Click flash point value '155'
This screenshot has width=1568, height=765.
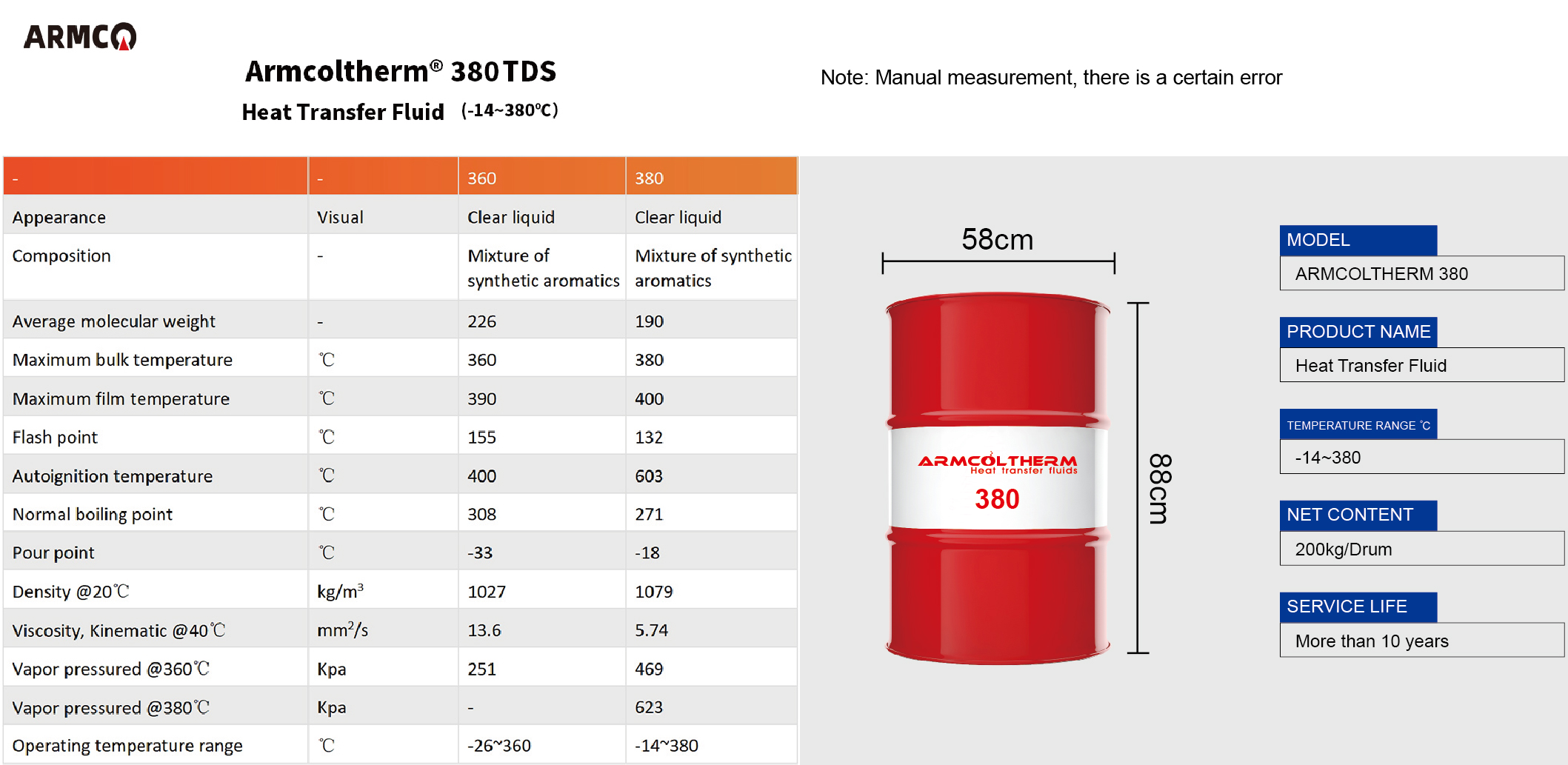pyautogui.click(x=481, y=437)
